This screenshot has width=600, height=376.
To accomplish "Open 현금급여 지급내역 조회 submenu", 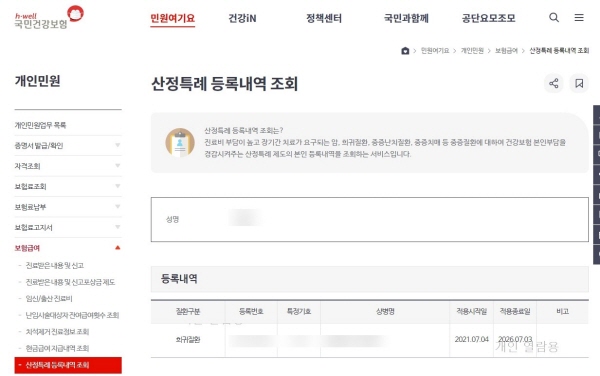I will pyautogui.click(x=57, y=348).
